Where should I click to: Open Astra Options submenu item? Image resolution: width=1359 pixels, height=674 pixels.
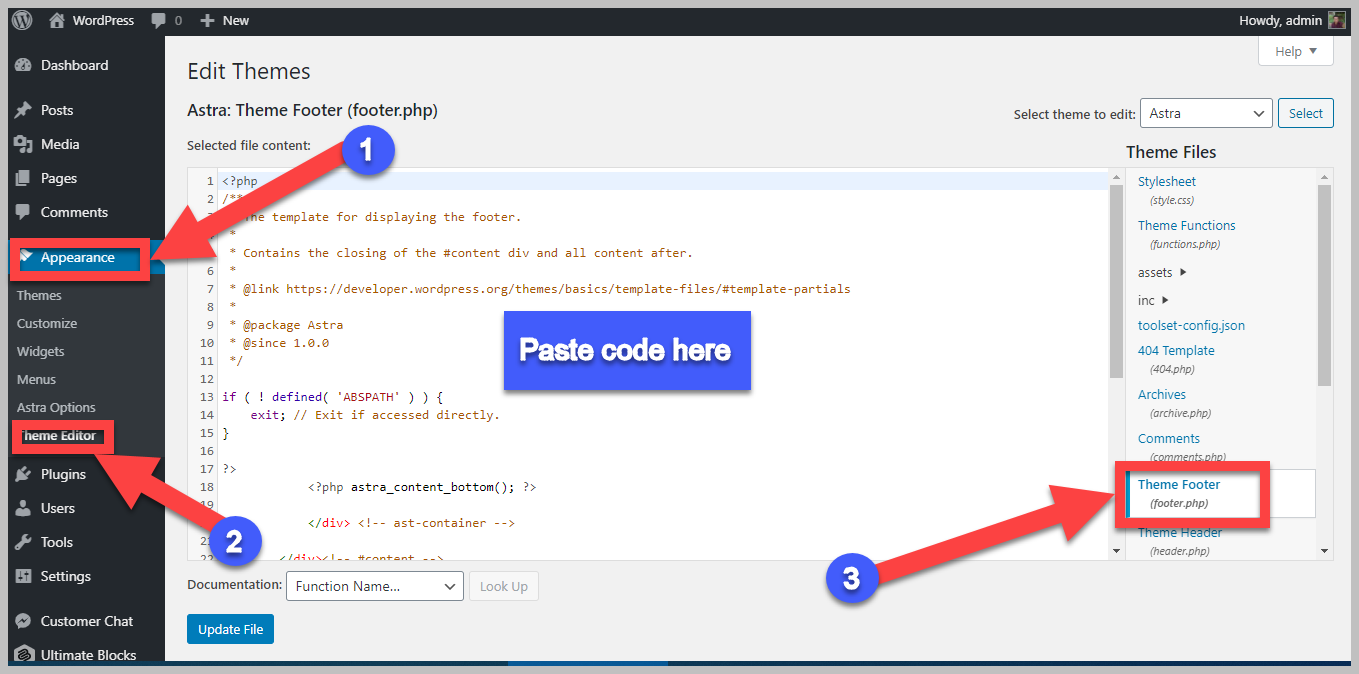[x=56, y=407]
